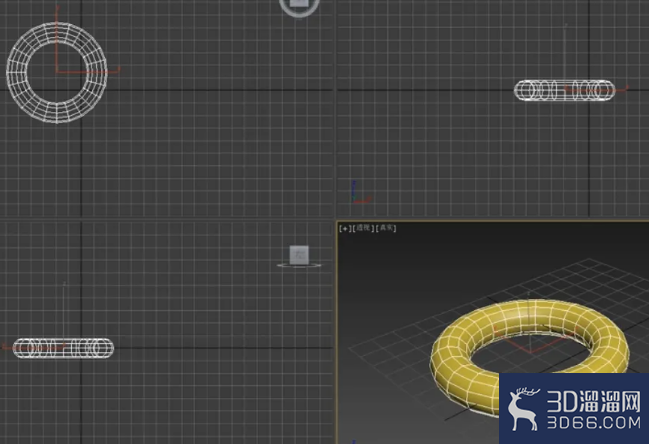Viewport: 649px width, 444px height.
Task: Open the [+] viewport general menu
Action: (344, 228)
